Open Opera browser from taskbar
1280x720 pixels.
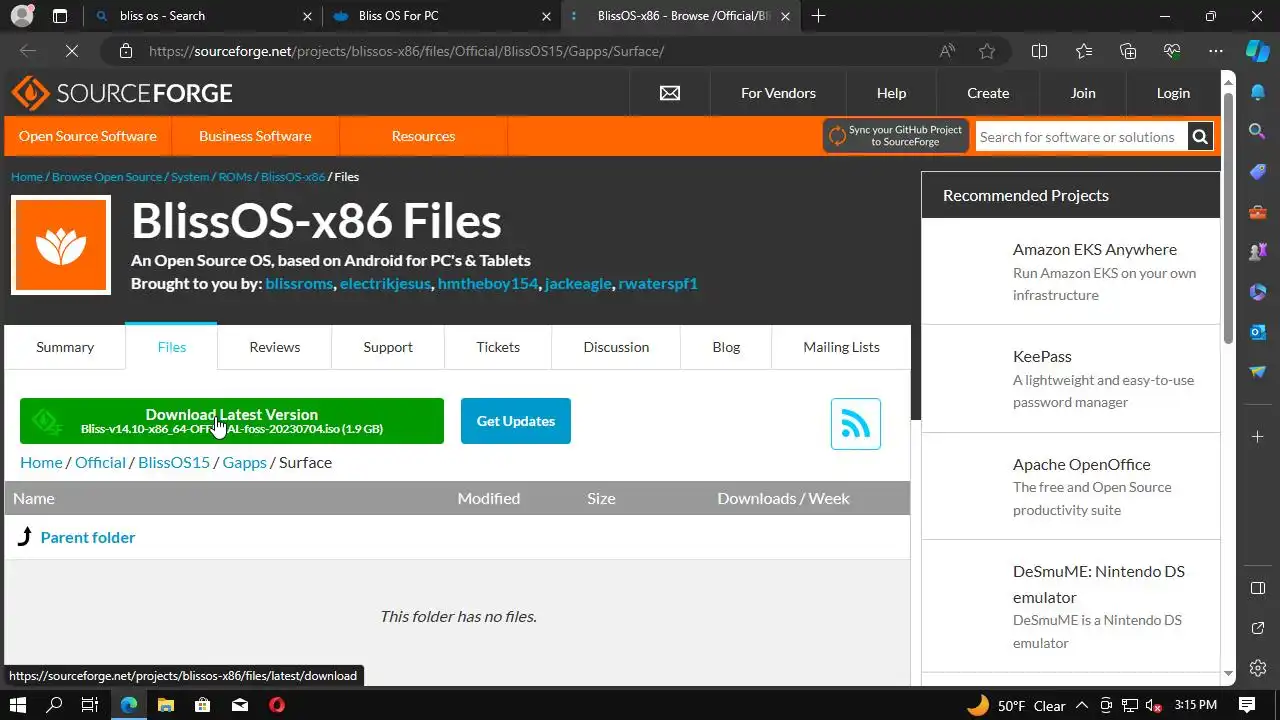(277, 705)
